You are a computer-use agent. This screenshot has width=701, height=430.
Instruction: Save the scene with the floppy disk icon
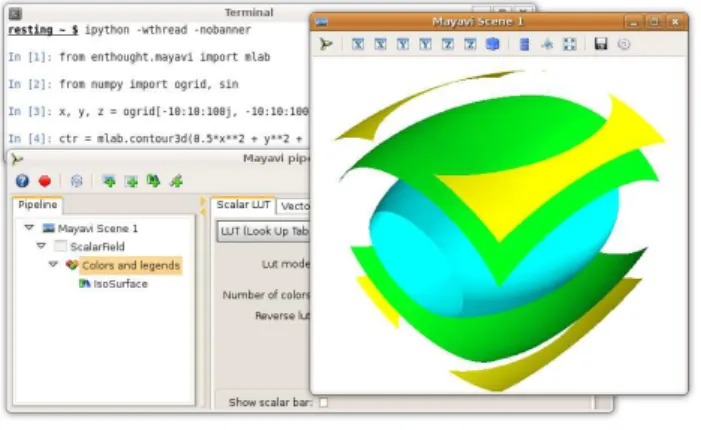(x=601, y=44)
